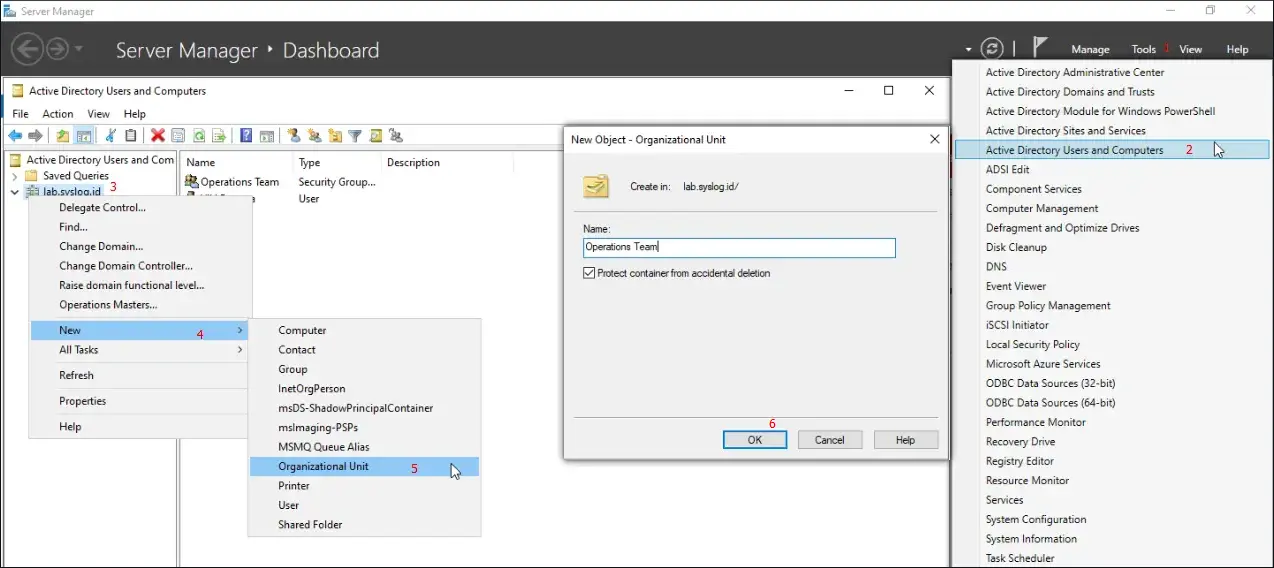This screenshot has height=568, width=1274.
Task: Click the blue Help question mark icon
Action: point(246,136)
